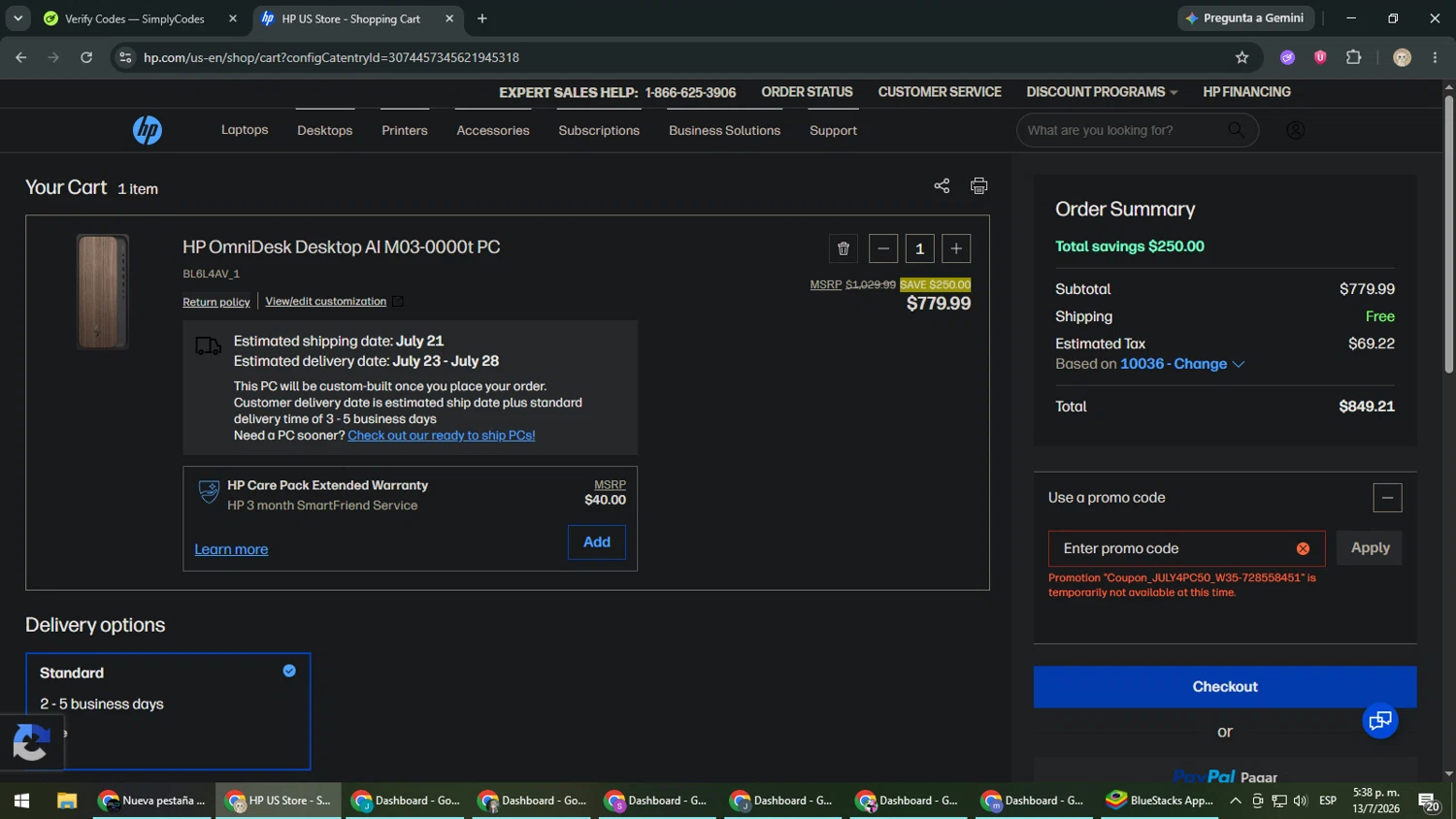Click the reCAPTCHA badge
Viewport: 1456px width, 819px height.
tap(31, 743)
